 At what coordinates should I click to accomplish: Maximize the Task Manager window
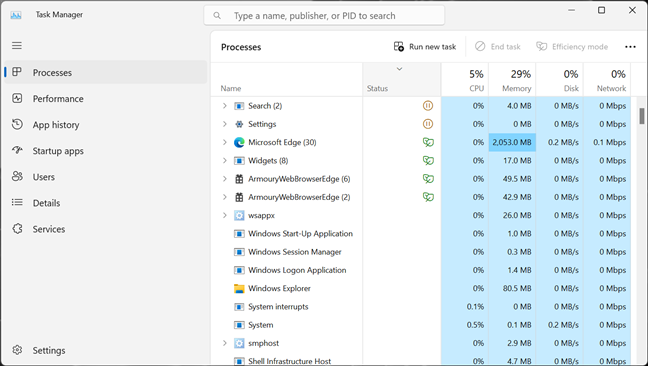[x=602, y=10]
